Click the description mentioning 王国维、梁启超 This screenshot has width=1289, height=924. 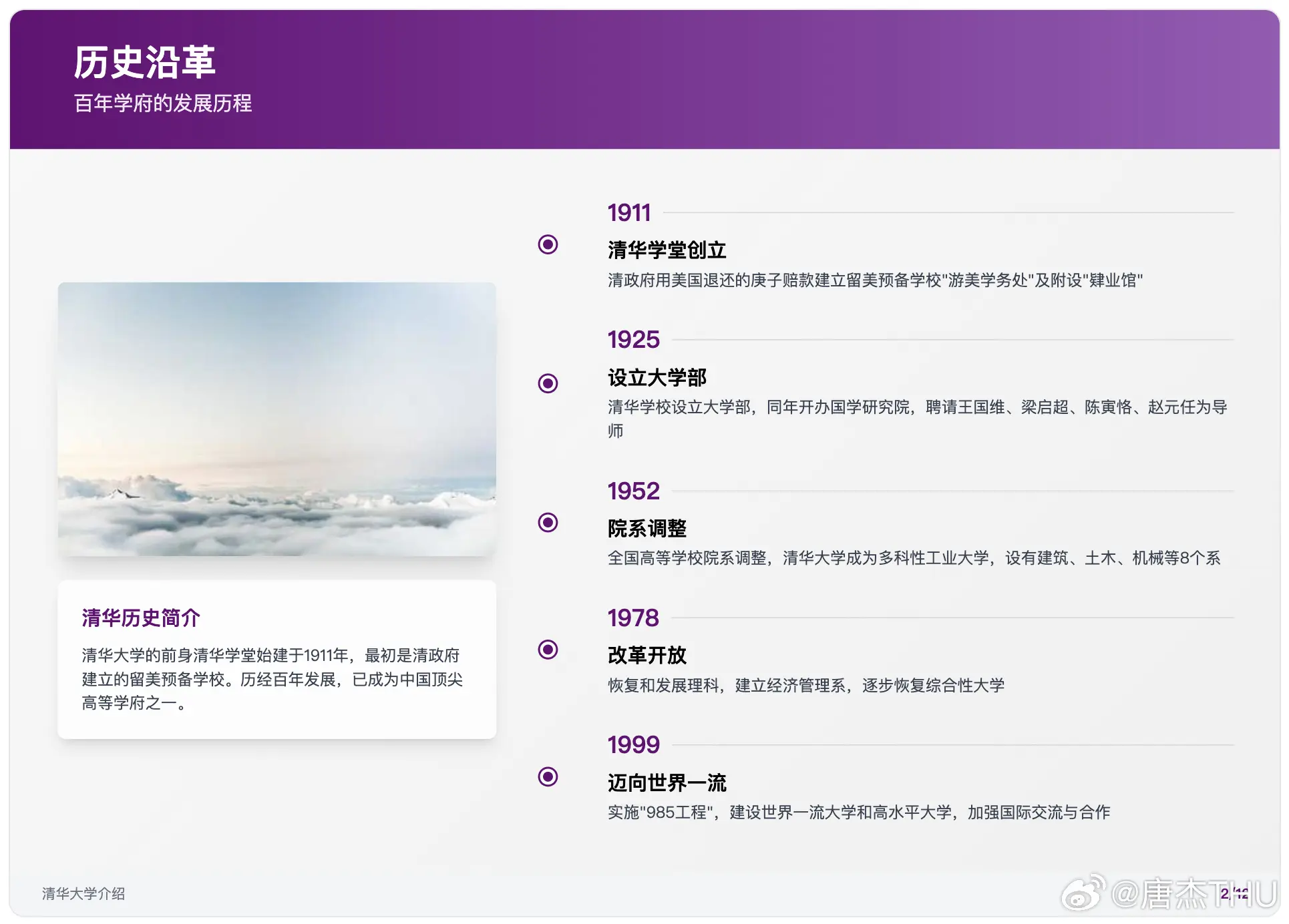(x=918, y=419)
